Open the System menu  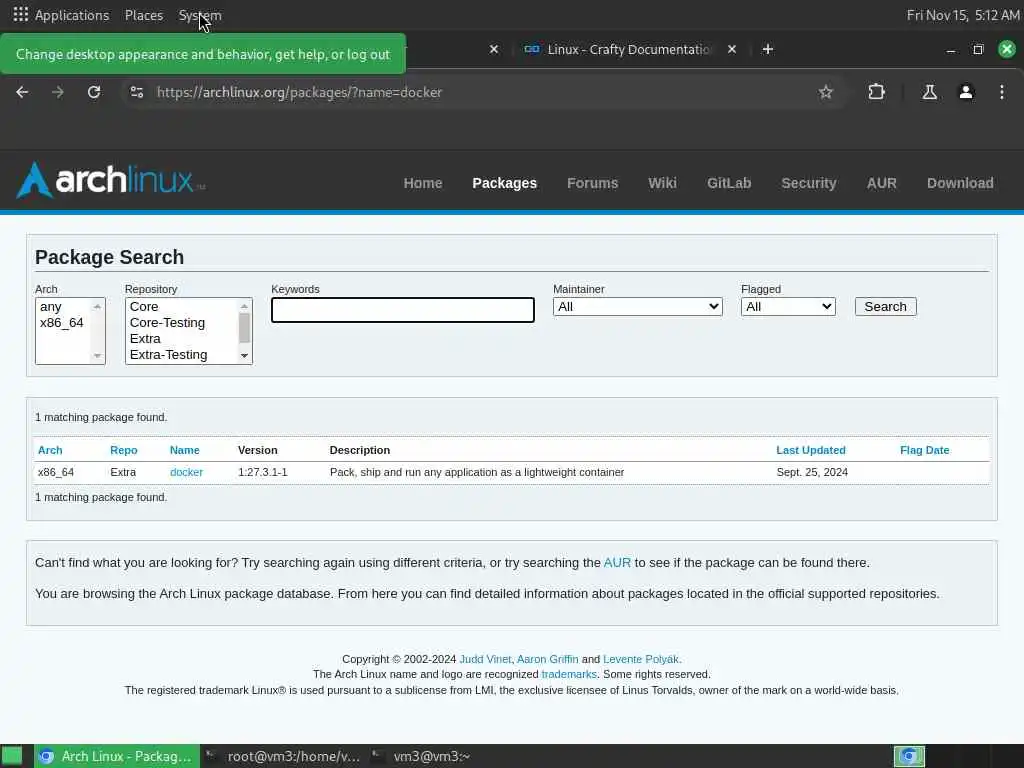click(x=200, y=15)
